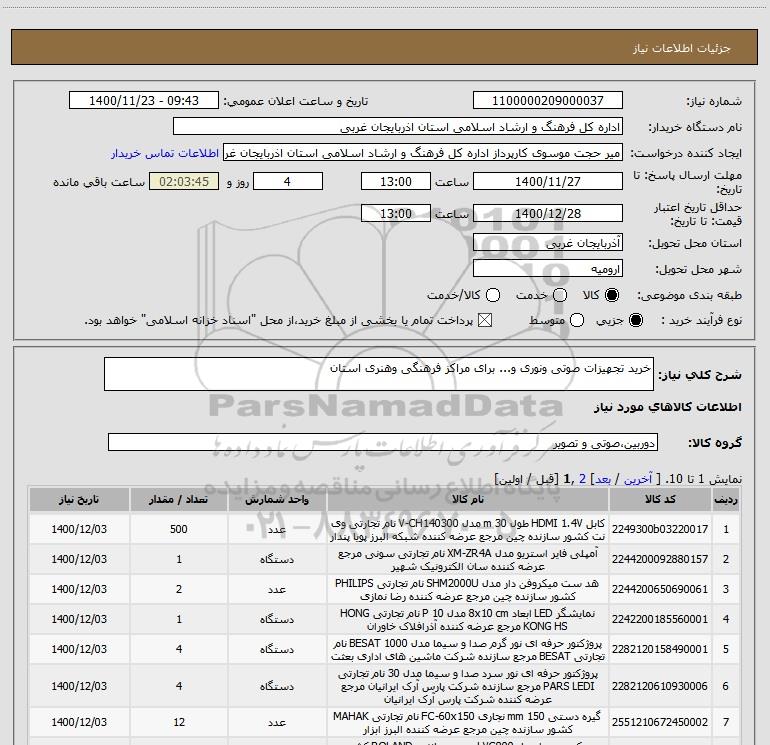
Task: Select the جزیی purchase type radio
Action: click(x=635, y=321)
